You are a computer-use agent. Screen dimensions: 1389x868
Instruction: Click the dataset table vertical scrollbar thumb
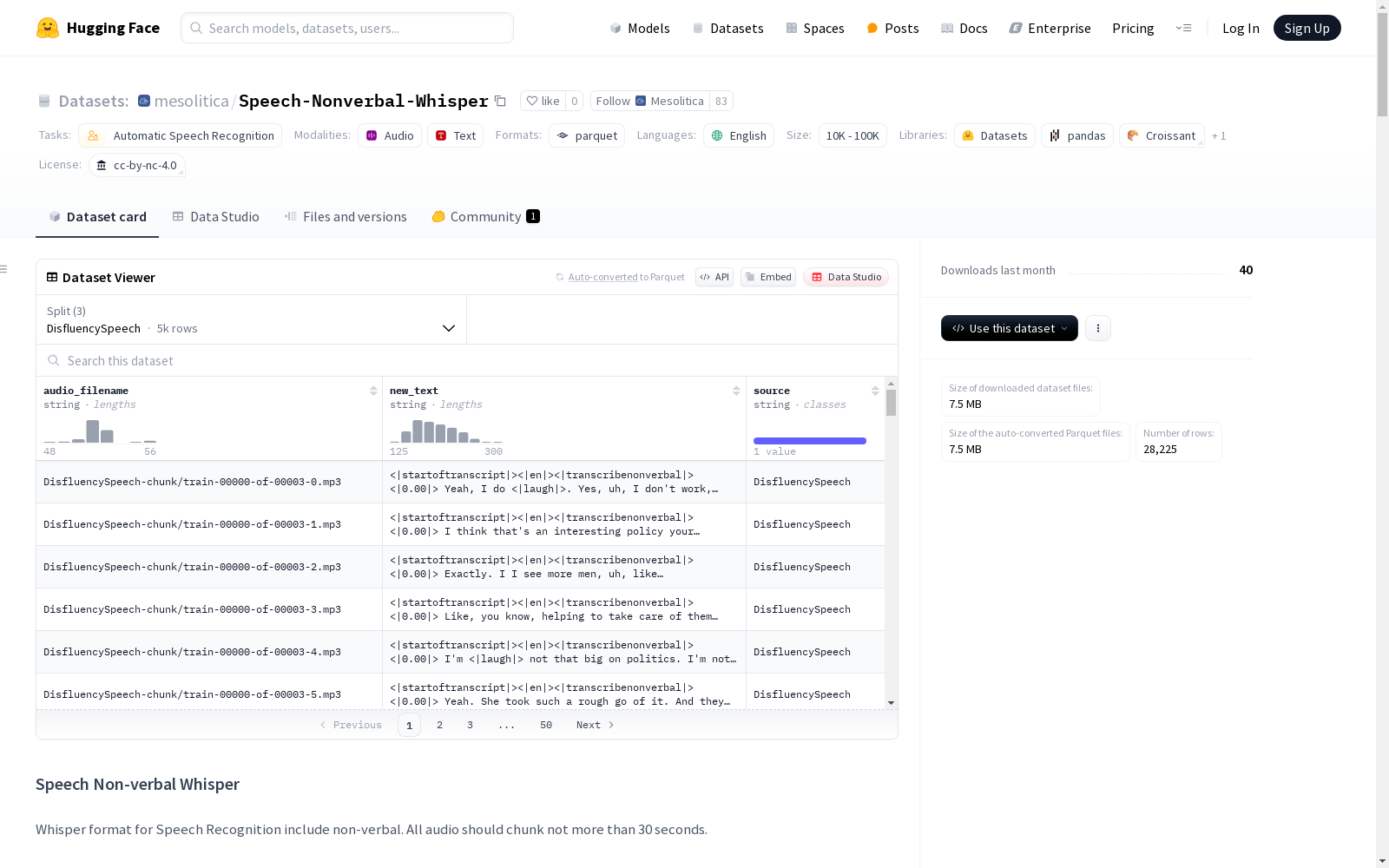[891, 403]
